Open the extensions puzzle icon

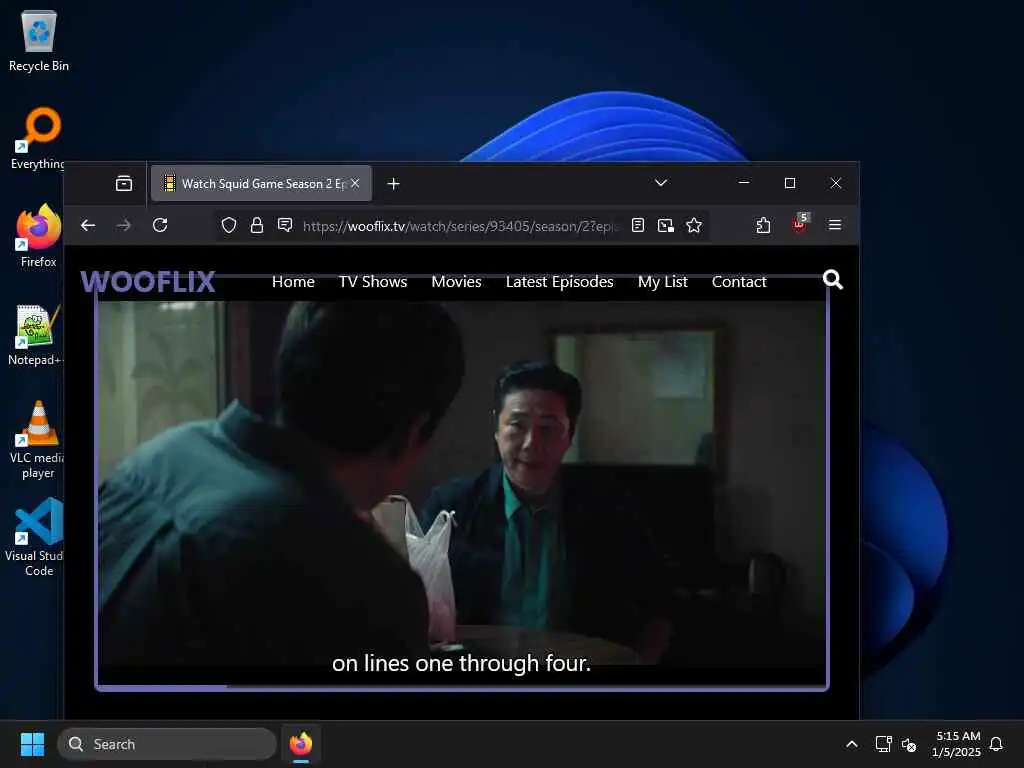[x=763, y=225]
